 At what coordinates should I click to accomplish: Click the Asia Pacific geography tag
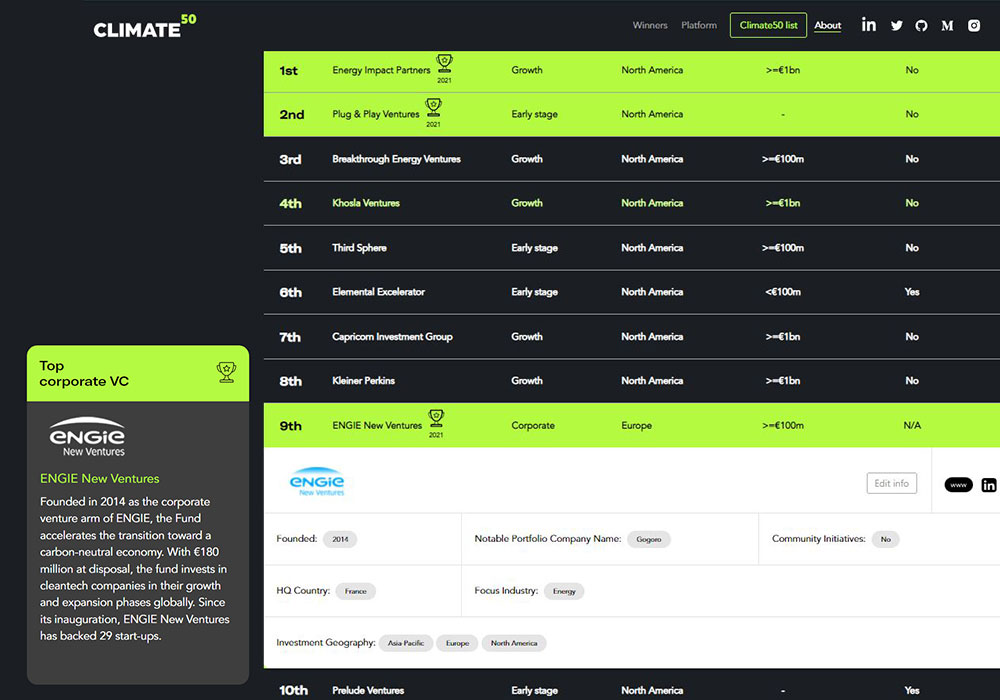tap(406, 643)
